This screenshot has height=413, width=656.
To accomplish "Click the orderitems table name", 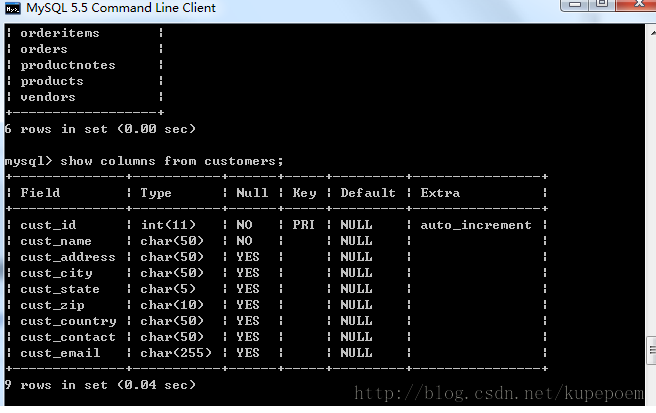I will (60, 33).
